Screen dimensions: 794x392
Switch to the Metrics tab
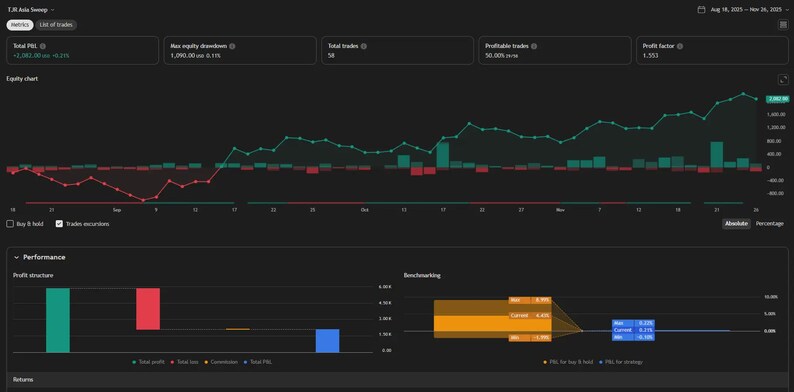coord(20,25)
